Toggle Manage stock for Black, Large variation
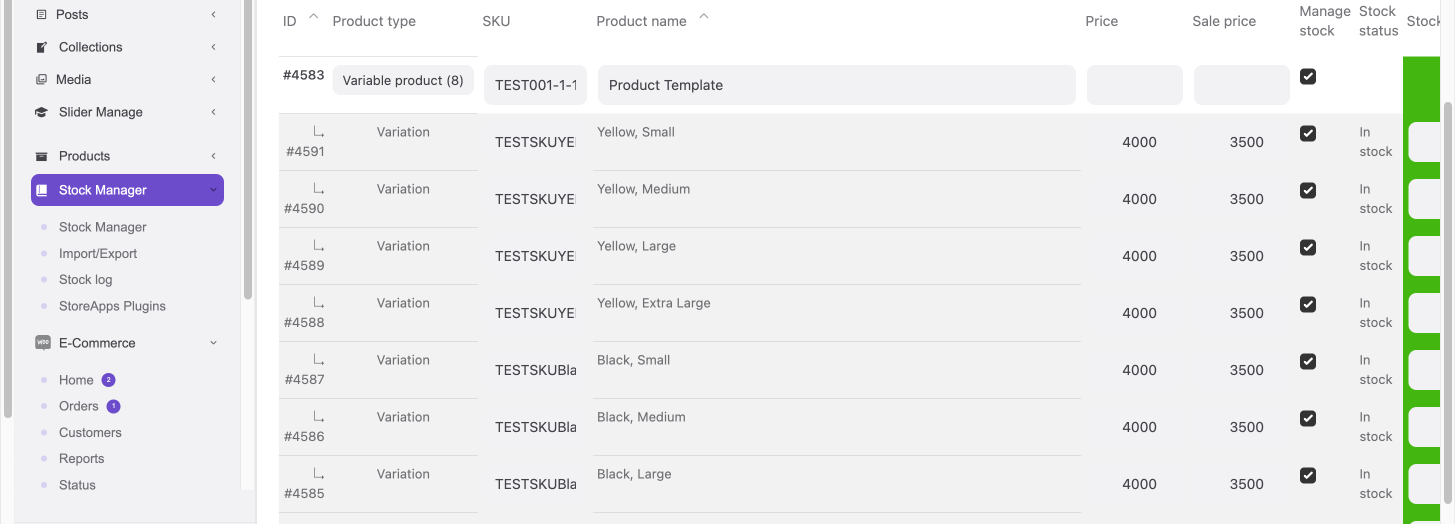1455x524 pixels. click(x=1308, y=476)
